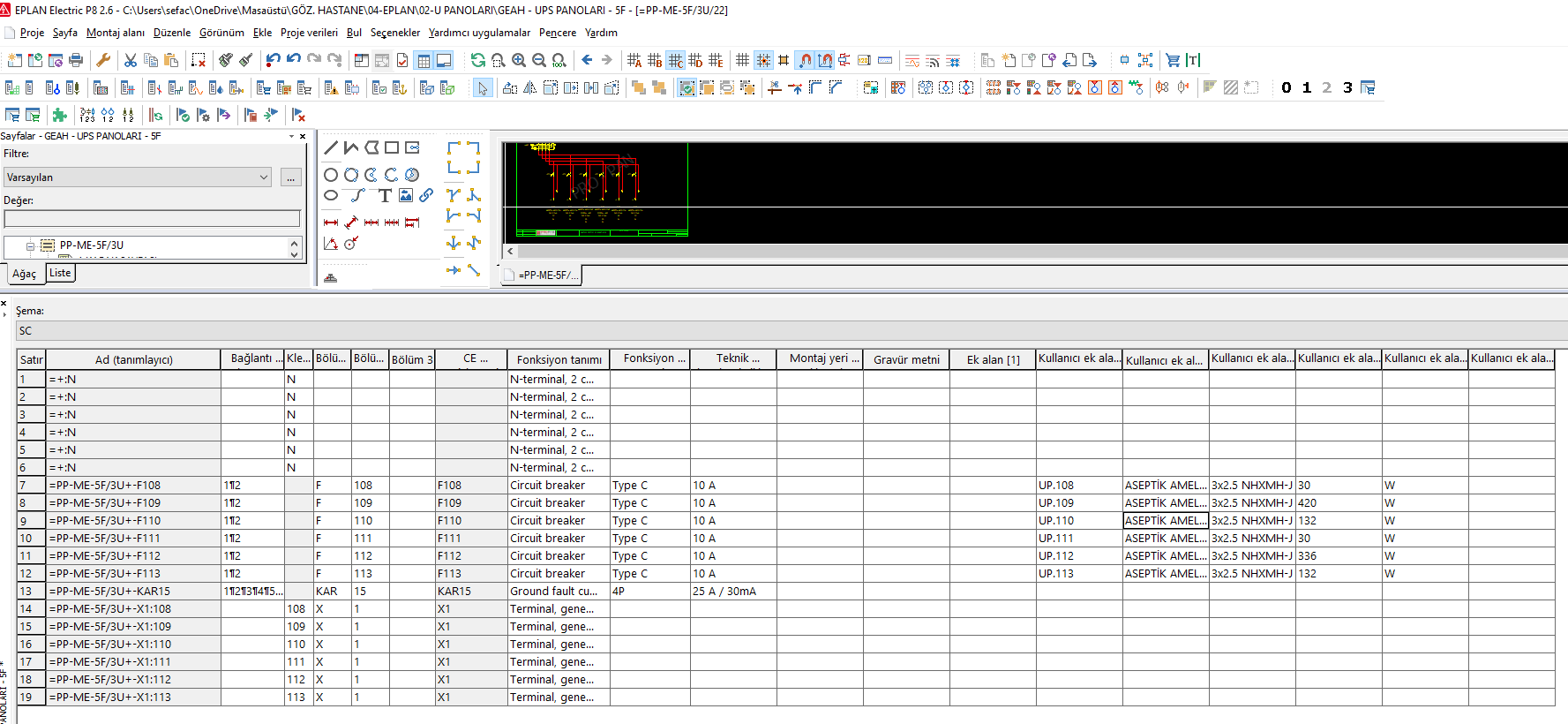Select the Rectangle drawing tool

pyautogui.click(x=392, y=147)
